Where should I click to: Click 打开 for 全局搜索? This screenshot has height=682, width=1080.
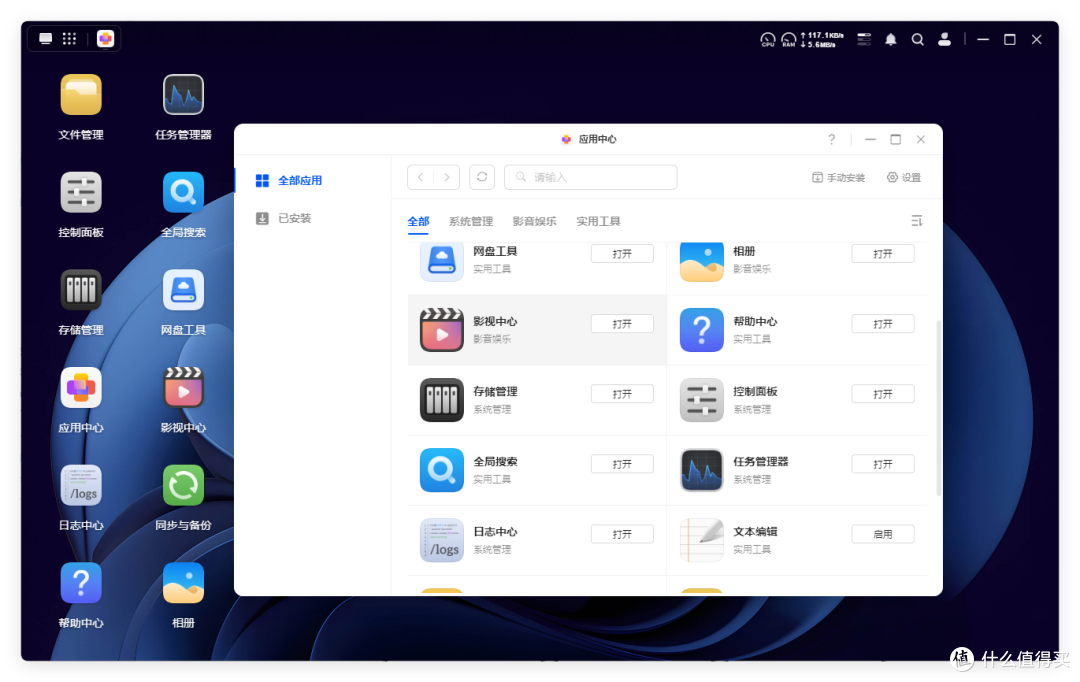(622, 464)
